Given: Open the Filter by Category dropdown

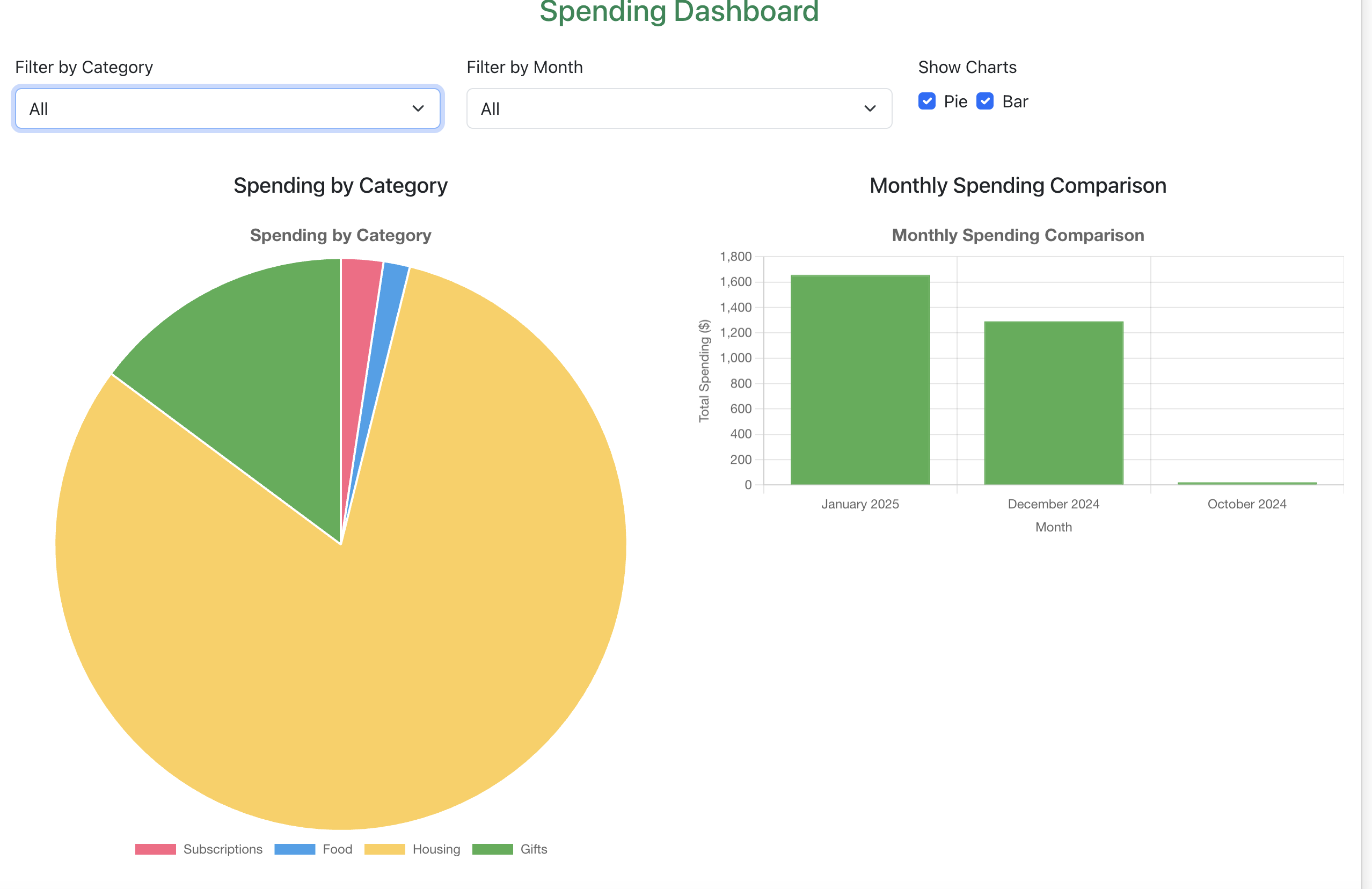Looking at the screenshot, I should click(227, 108).
